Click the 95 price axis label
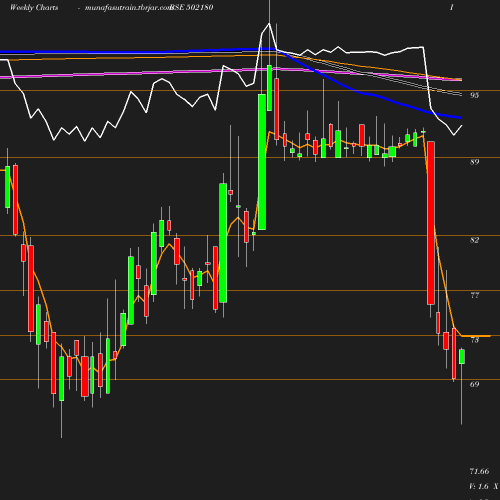500x500 pixels. tap(474, 95)
